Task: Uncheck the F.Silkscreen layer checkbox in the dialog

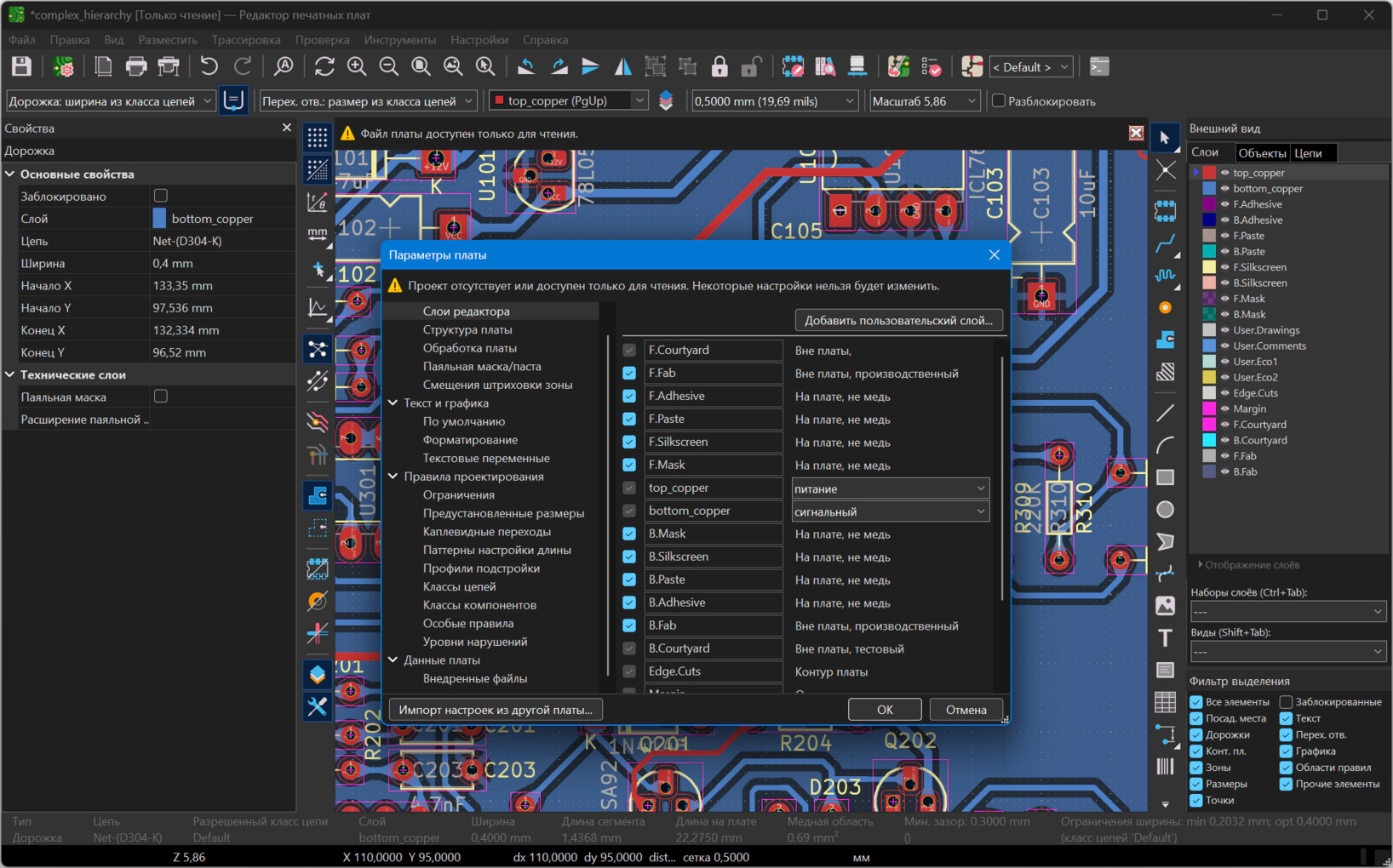Action: (629, 442)
